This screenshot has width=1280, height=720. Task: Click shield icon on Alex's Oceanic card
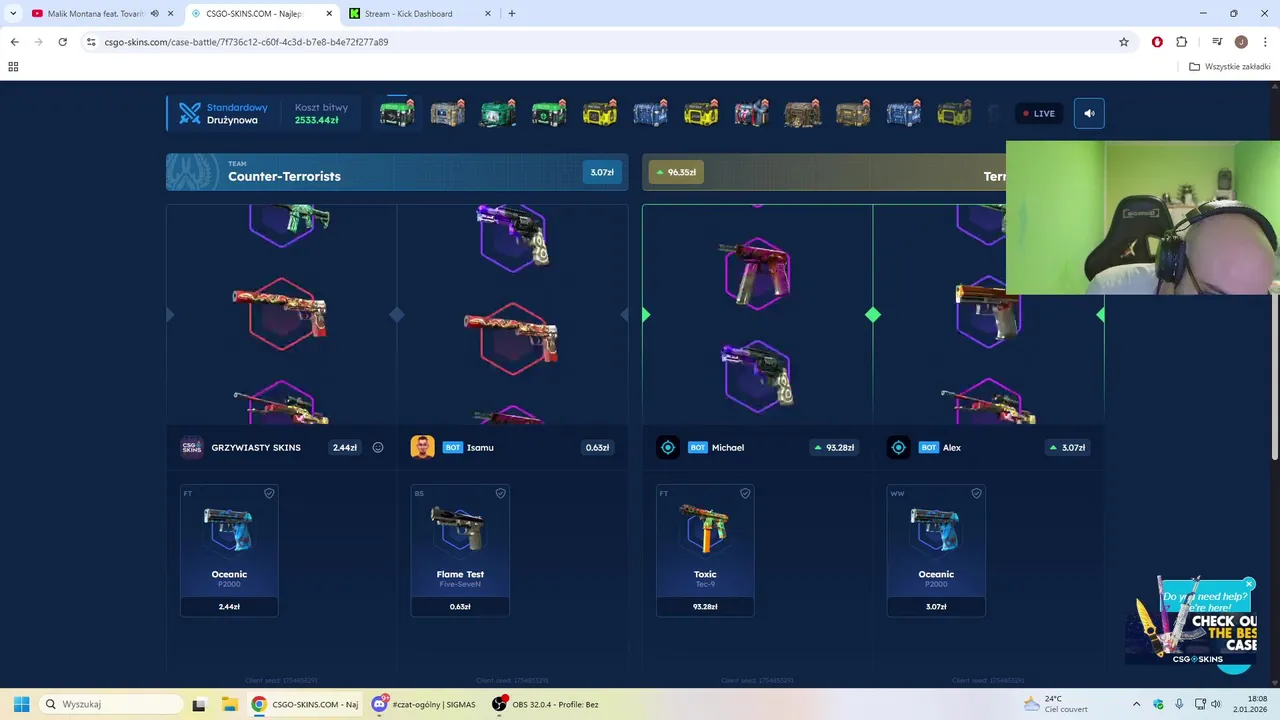tap(976, 493)
